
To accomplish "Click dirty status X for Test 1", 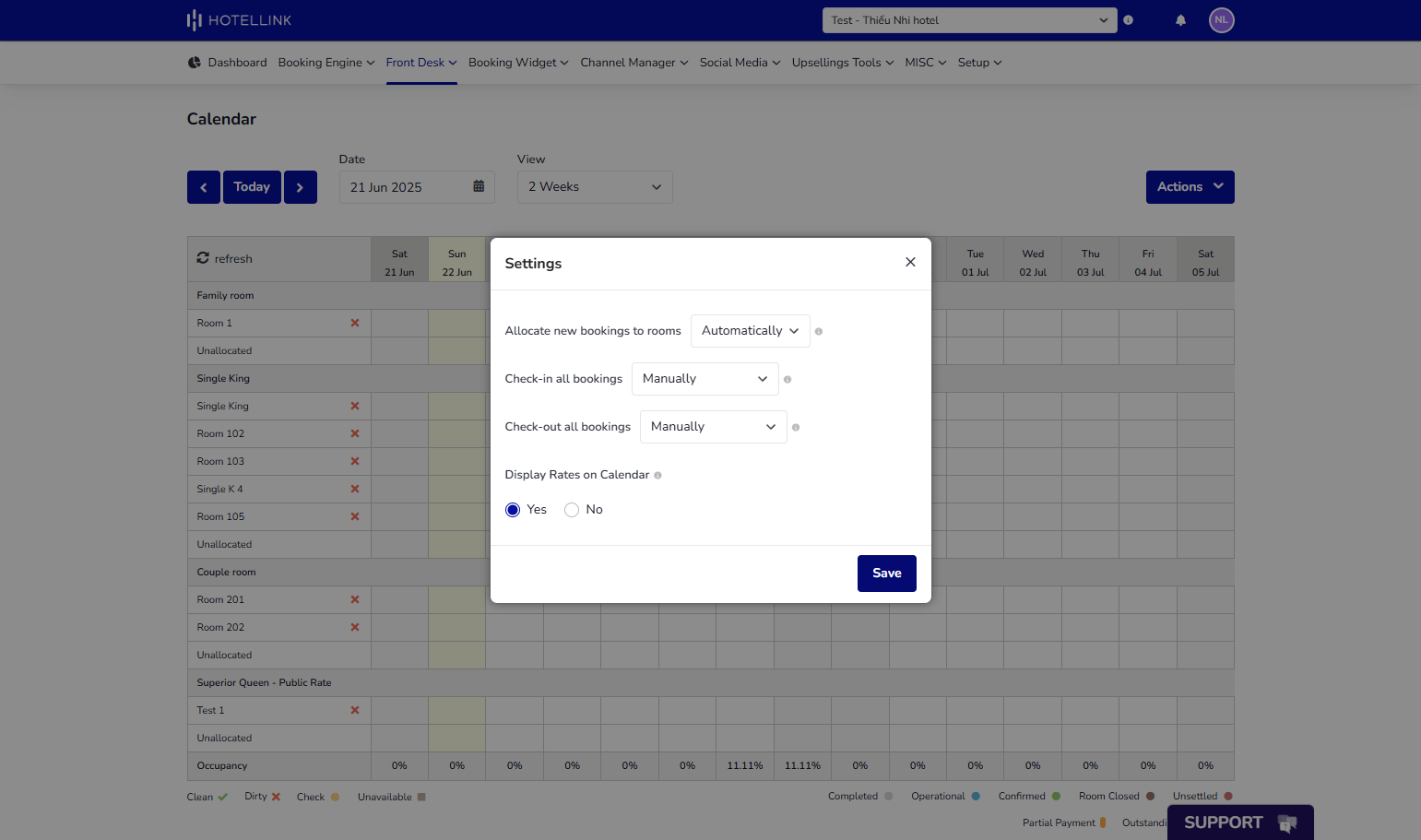I will point(355,710).
